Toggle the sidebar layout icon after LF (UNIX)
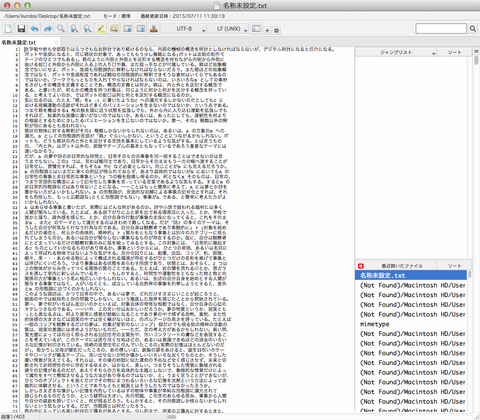The image size is (480, 420). point(256,29)
